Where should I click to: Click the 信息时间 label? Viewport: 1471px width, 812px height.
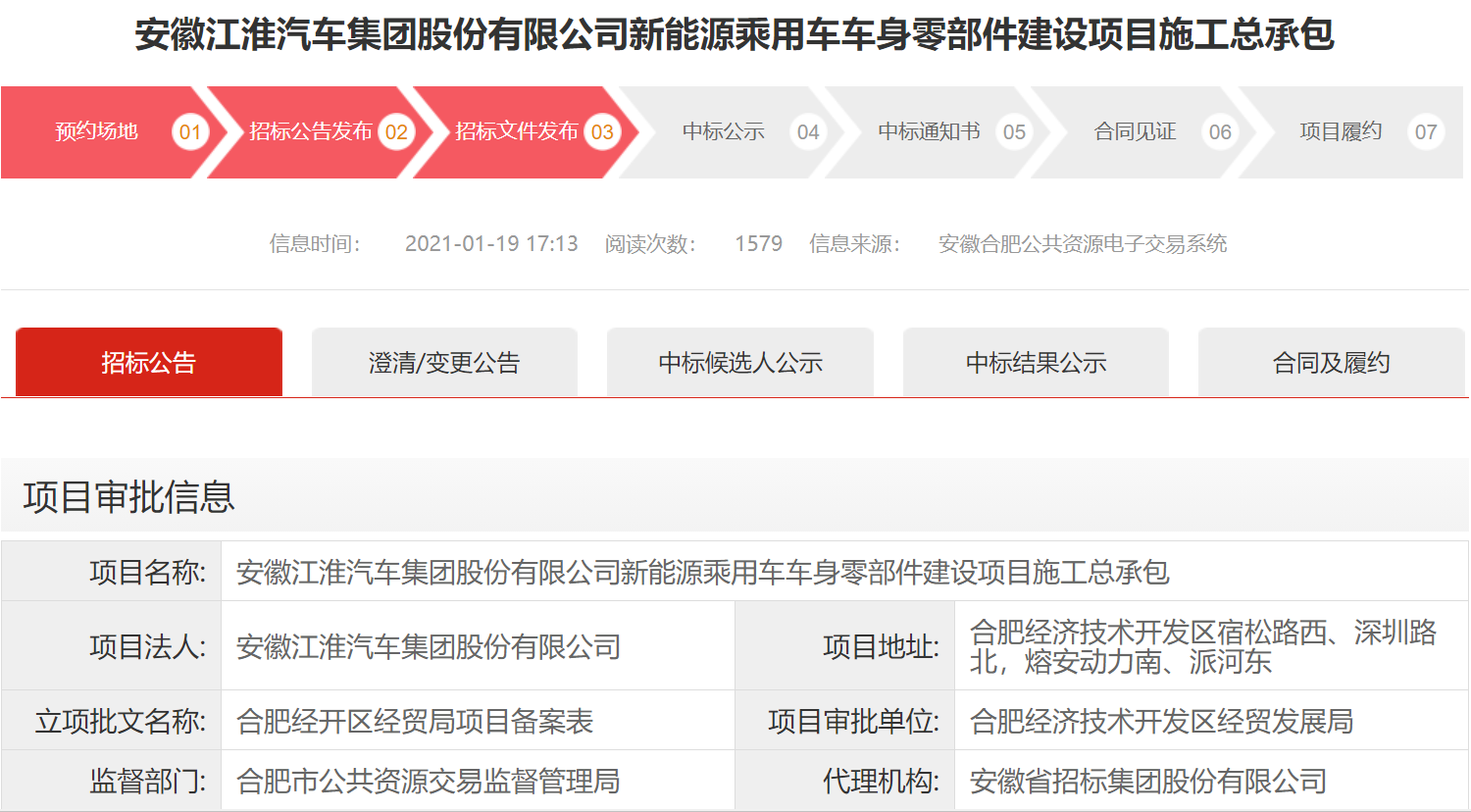315,243
